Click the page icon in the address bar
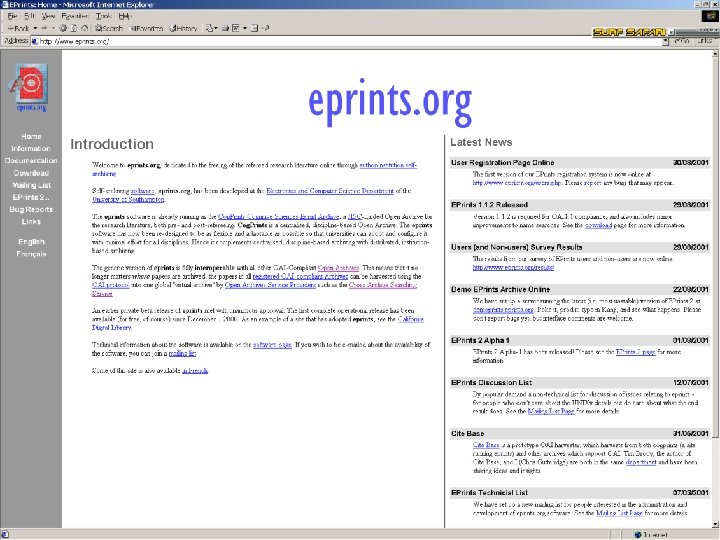 (x=34, y=41)
